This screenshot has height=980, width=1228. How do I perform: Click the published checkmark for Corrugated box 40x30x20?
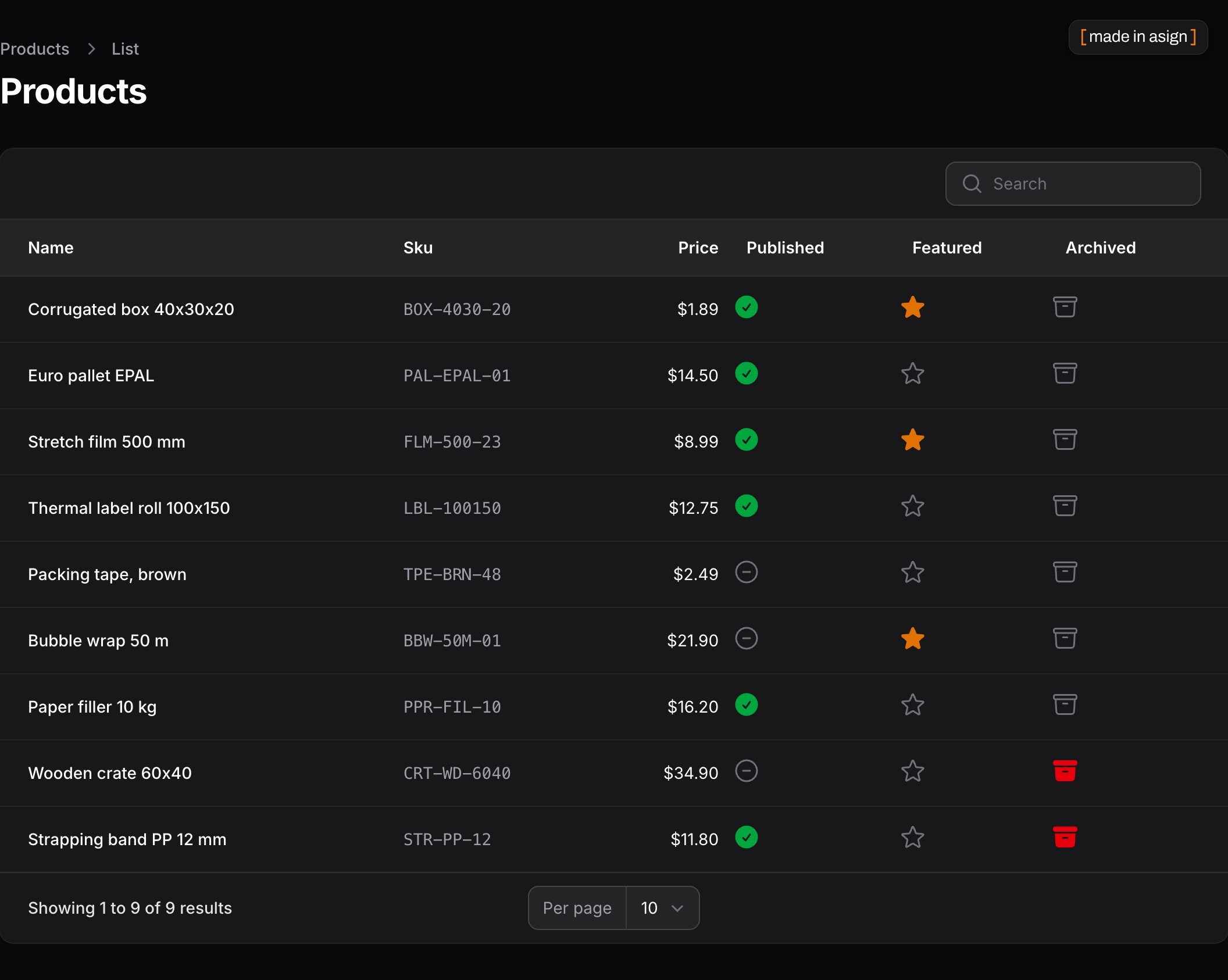746,307
